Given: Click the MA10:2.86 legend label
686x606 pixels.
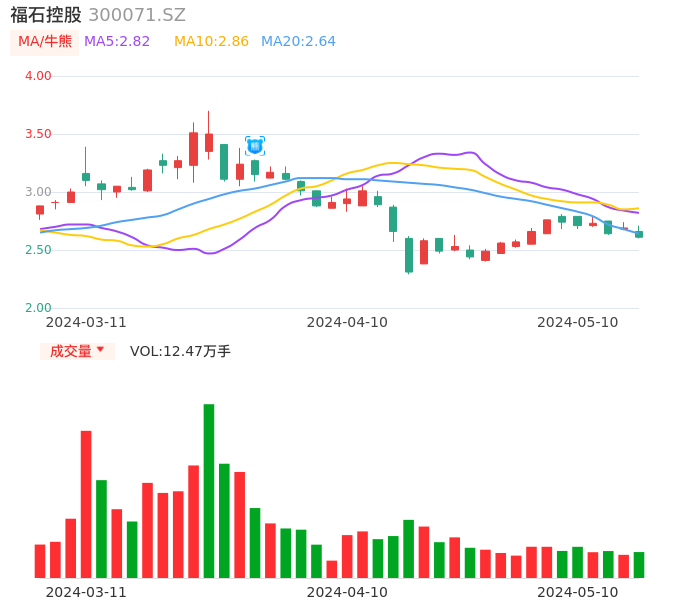Looking at the screenshot, I should (211, 42).
